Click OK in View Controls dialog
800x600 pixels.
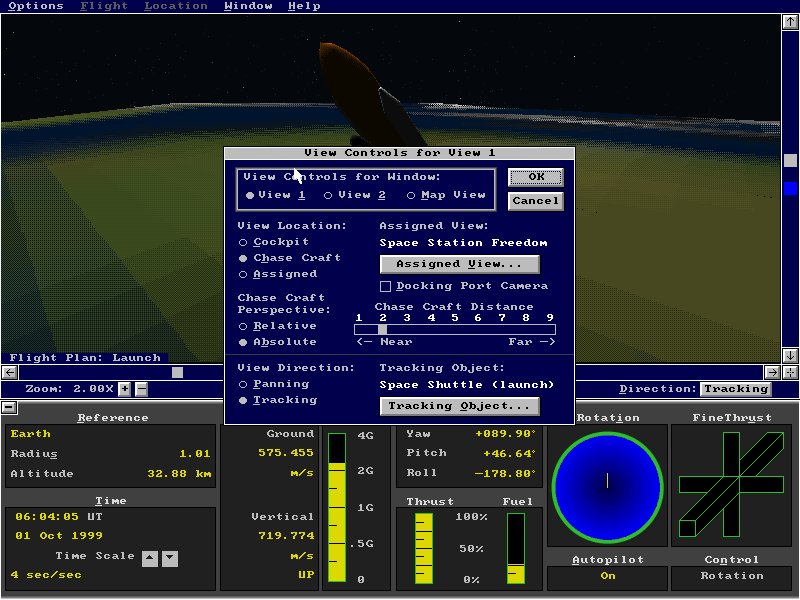point(536,177)
